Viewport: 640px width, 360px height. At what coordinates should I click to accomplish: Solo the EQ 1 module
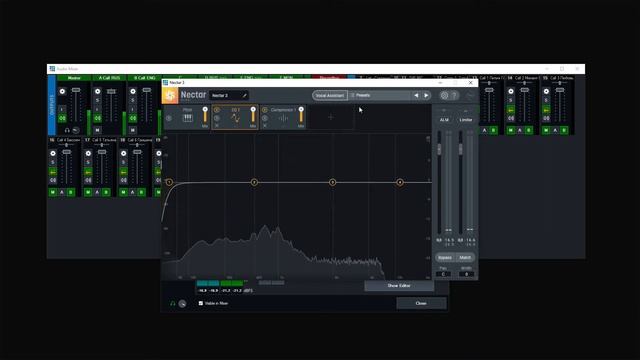(x=217, y=118)
